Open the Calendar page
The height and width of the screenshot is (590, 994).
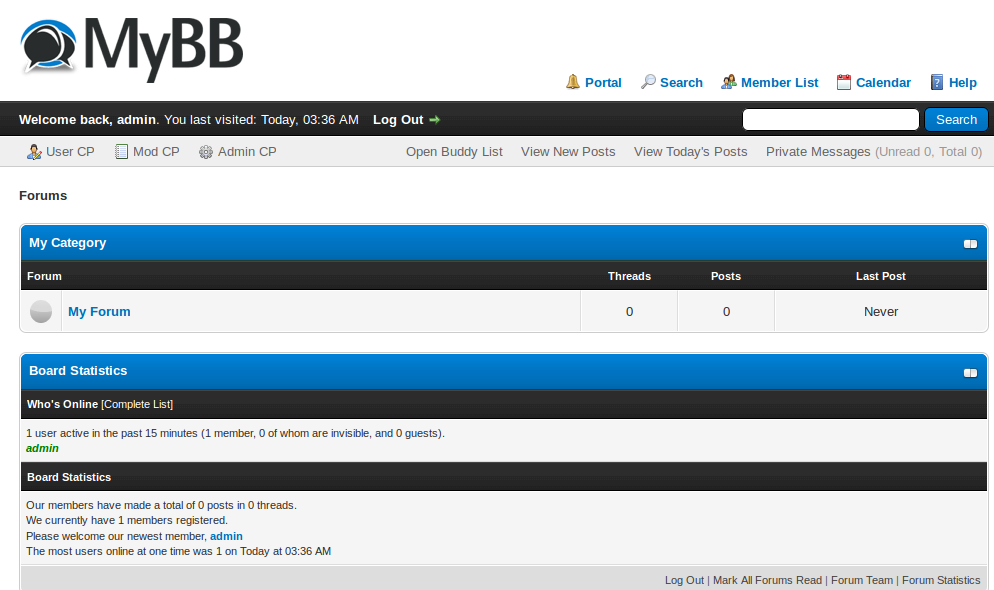click(883, 82)
